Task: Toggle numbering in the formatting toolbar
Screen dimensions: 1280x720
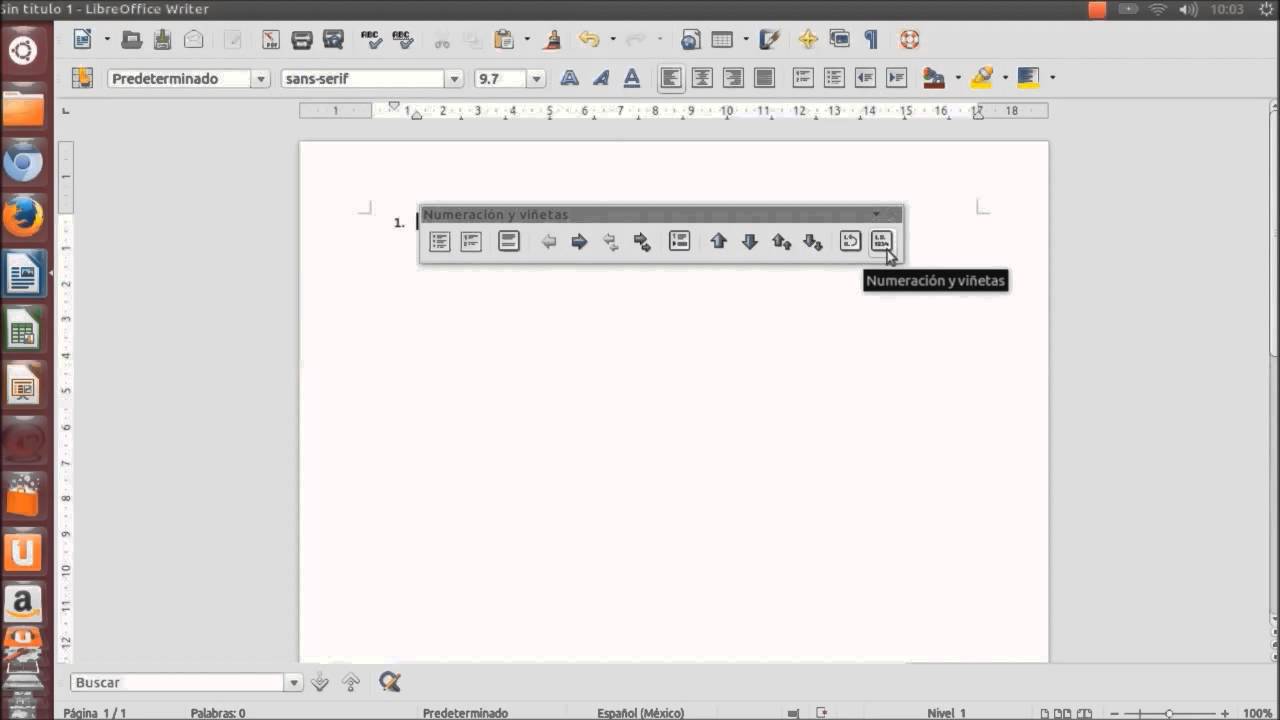Action: click(x=803, y=78)
